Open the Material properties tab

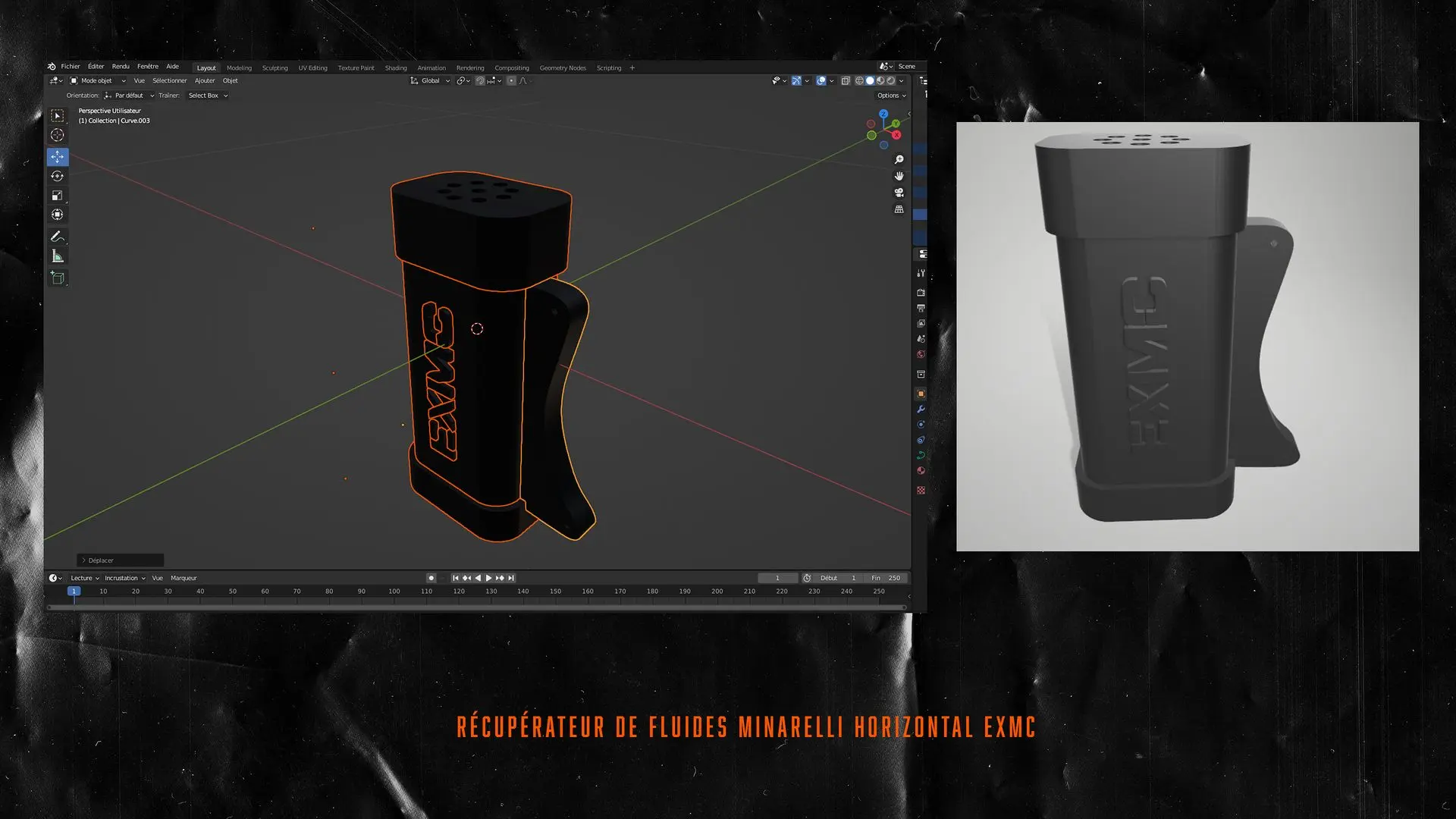(x=921, y=471)
